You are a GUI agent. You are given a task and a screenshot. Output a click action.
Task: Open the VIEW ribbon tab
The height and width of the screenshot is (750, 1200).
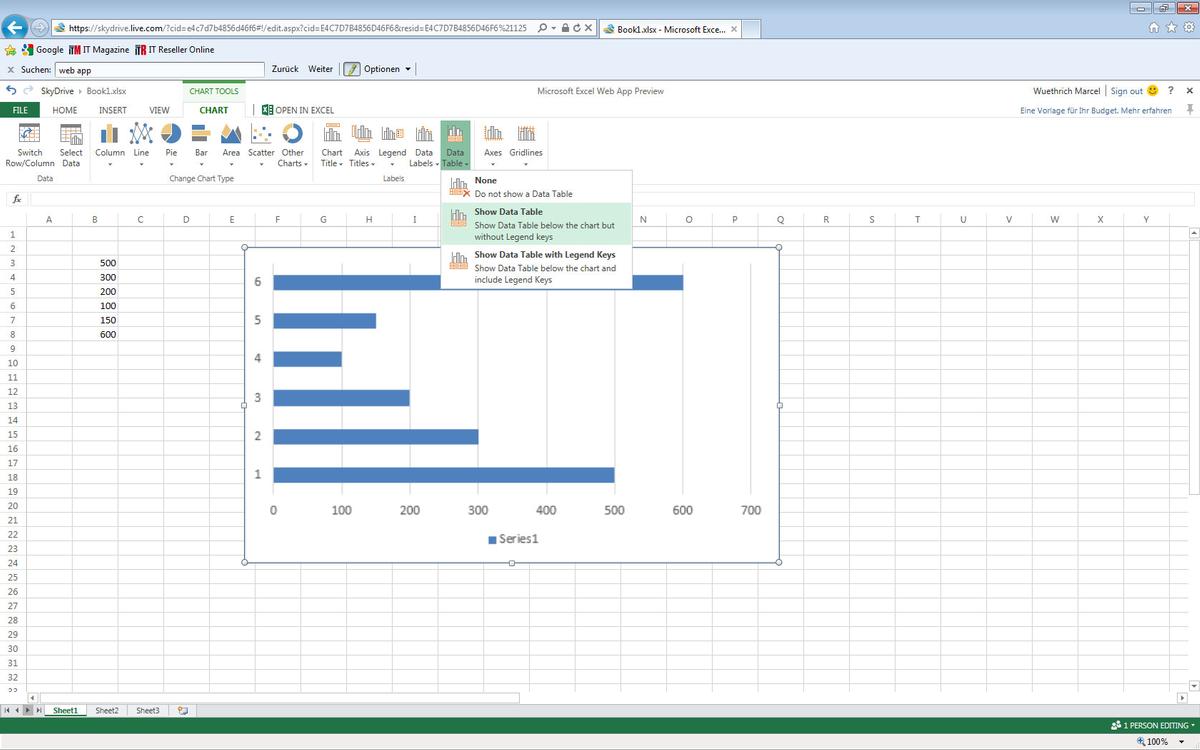(159, 110)
